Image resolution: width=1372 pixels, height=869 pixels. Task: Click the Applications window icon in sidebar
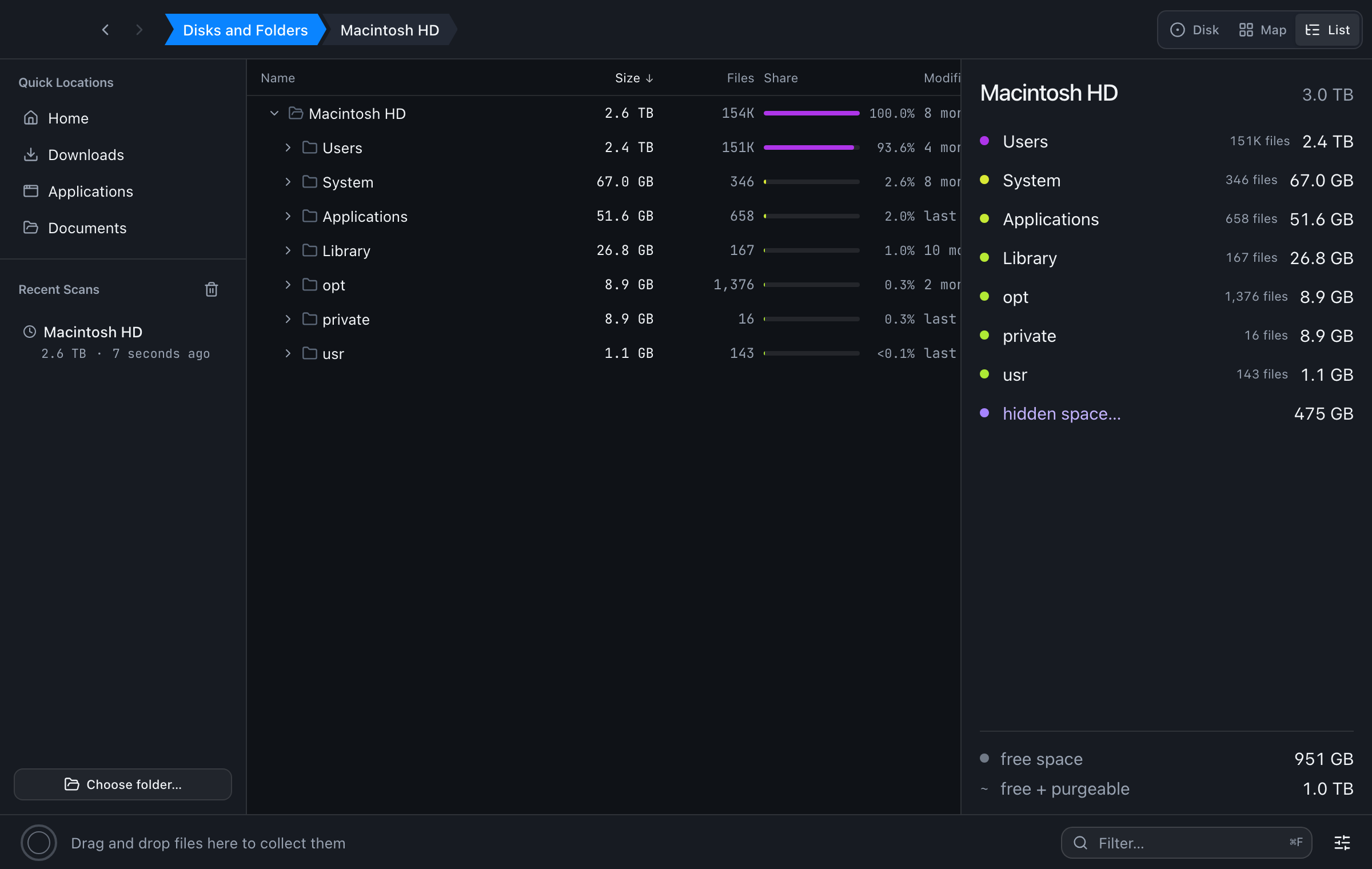click(31, 191)
